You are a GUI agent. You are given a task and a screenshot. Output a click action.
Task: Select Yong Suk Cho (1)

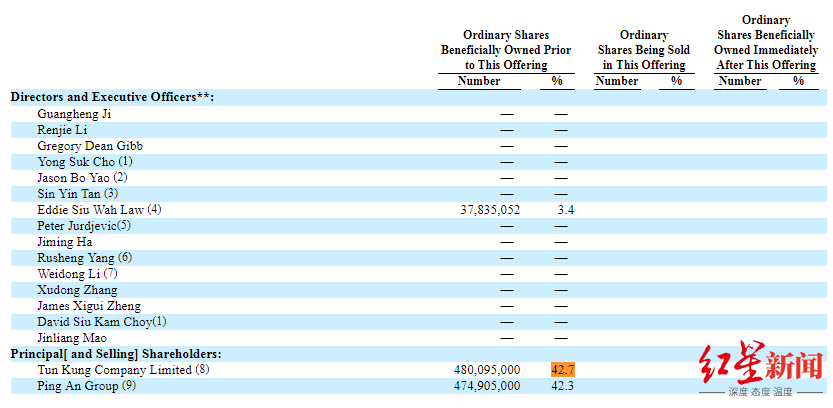pos(85,162)
